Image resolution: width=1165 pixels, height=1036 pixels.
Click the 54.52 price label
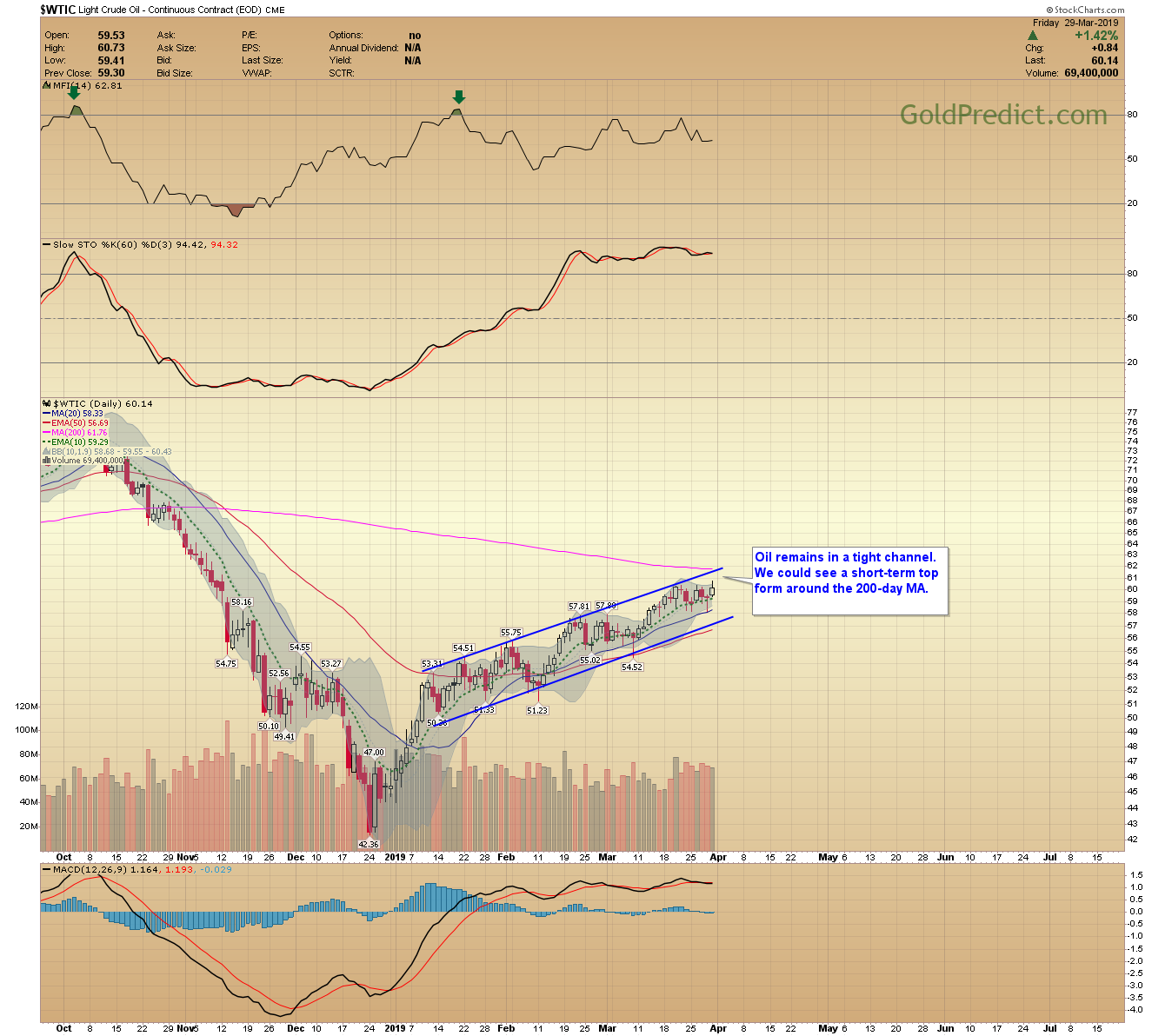click(x=632, y=667)
